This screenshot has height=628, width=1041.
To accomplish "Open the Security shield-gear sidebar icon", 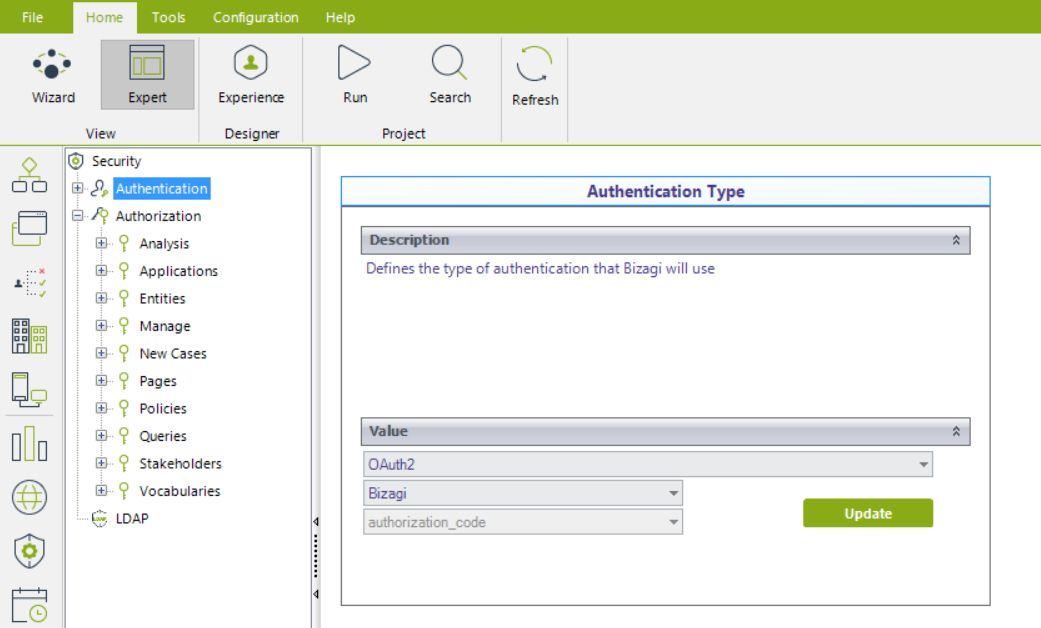I will point(29,551).
